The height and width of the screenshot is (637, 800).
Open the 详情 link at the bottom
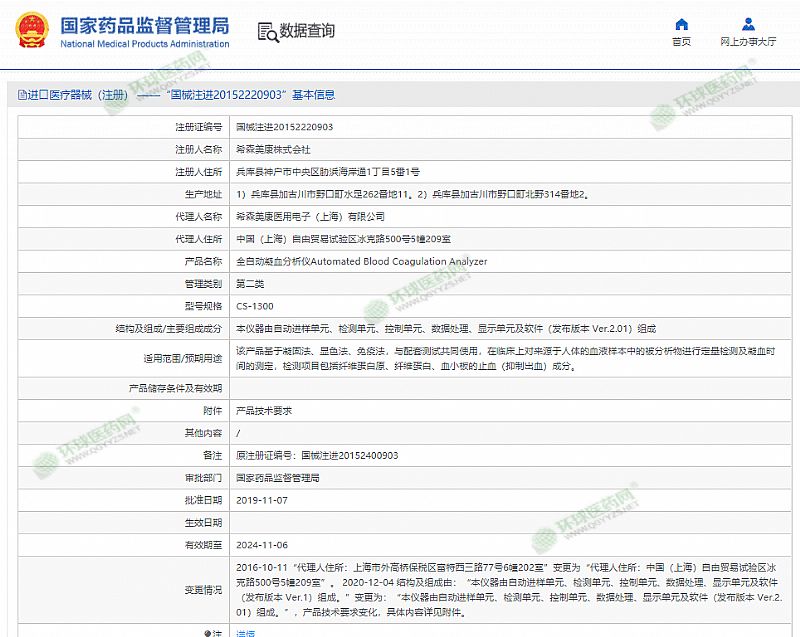pyautogui.click(x=245, y=632)
